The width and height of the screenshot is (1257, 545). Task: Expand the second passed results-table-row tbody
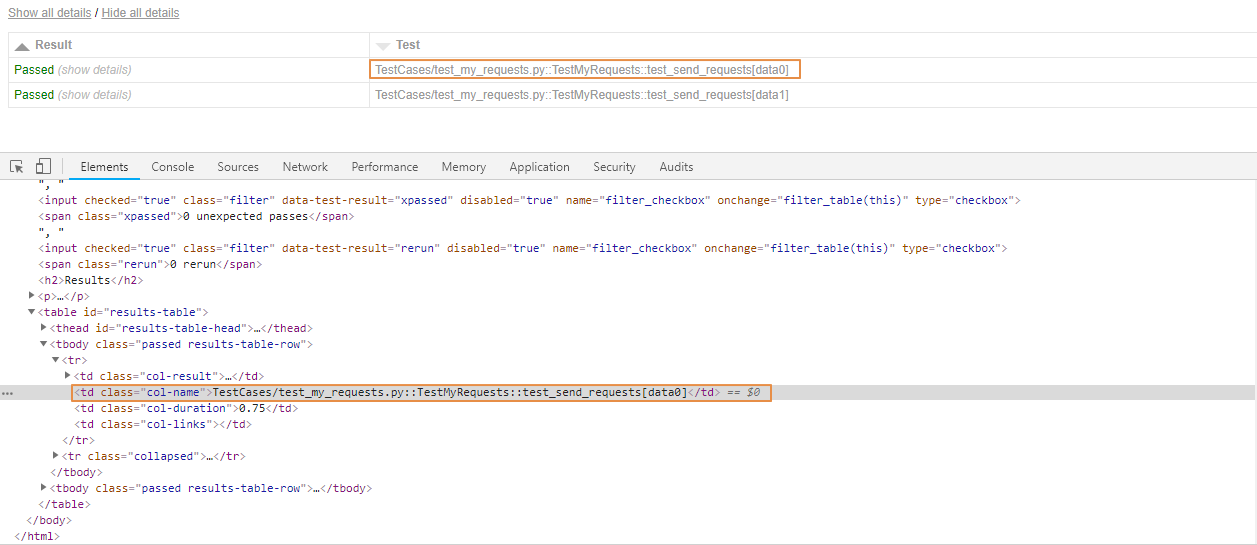[x=44, y=488]
